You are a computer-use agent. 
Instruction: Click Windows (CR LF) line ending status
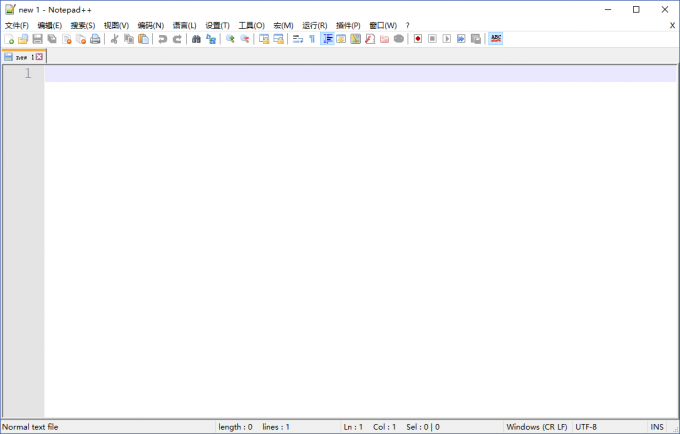click(x=537, y=427)
